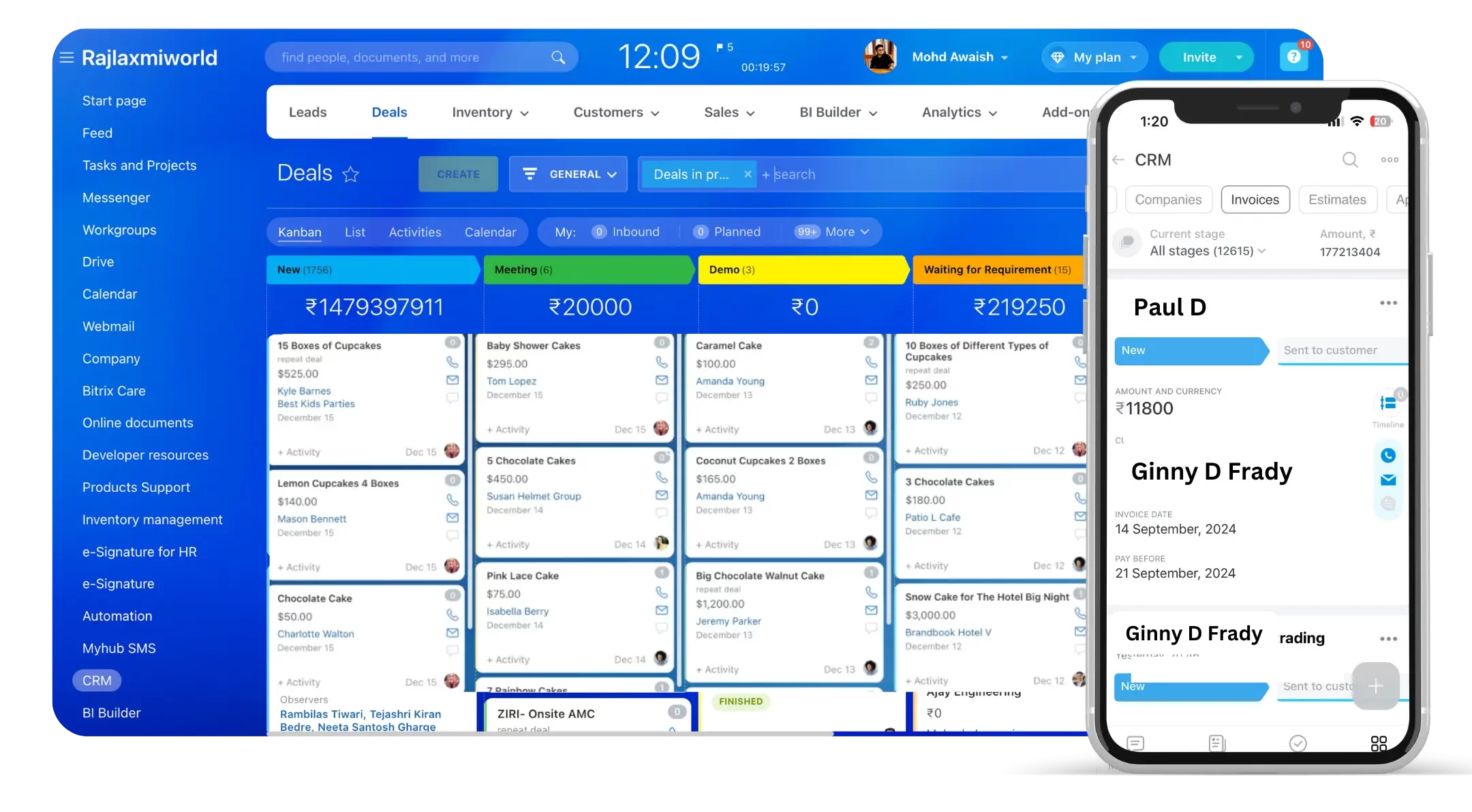Image resolution: width=1472 pixels, height=812 pixels.
Task: Click the CREATE button for new deal
Action: coord(458,174)
